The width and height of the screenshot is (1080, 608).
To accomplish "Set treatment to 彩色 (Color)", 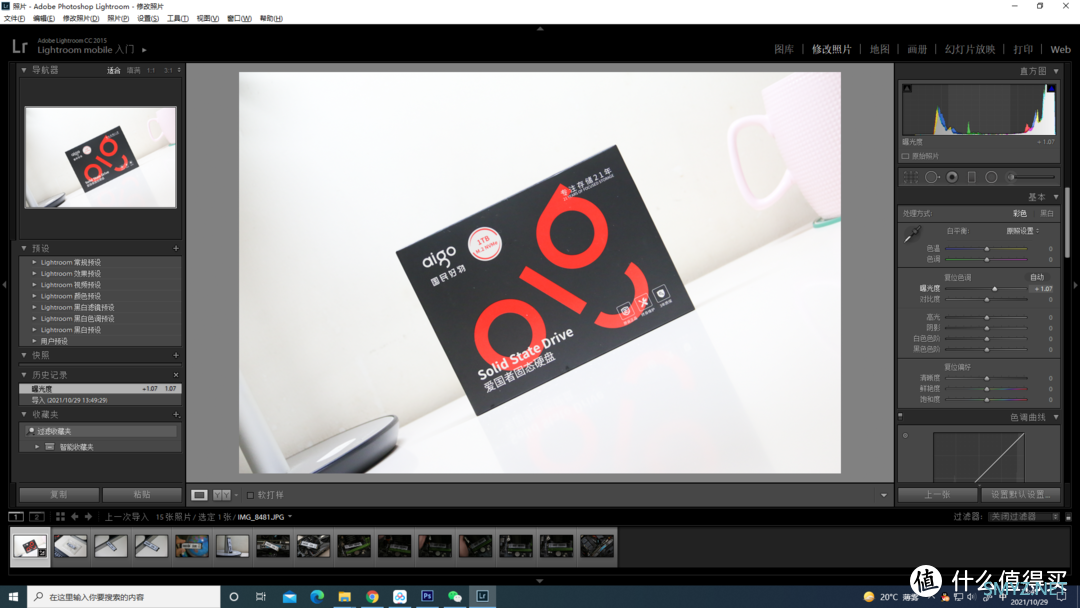I will point(1019,213).
